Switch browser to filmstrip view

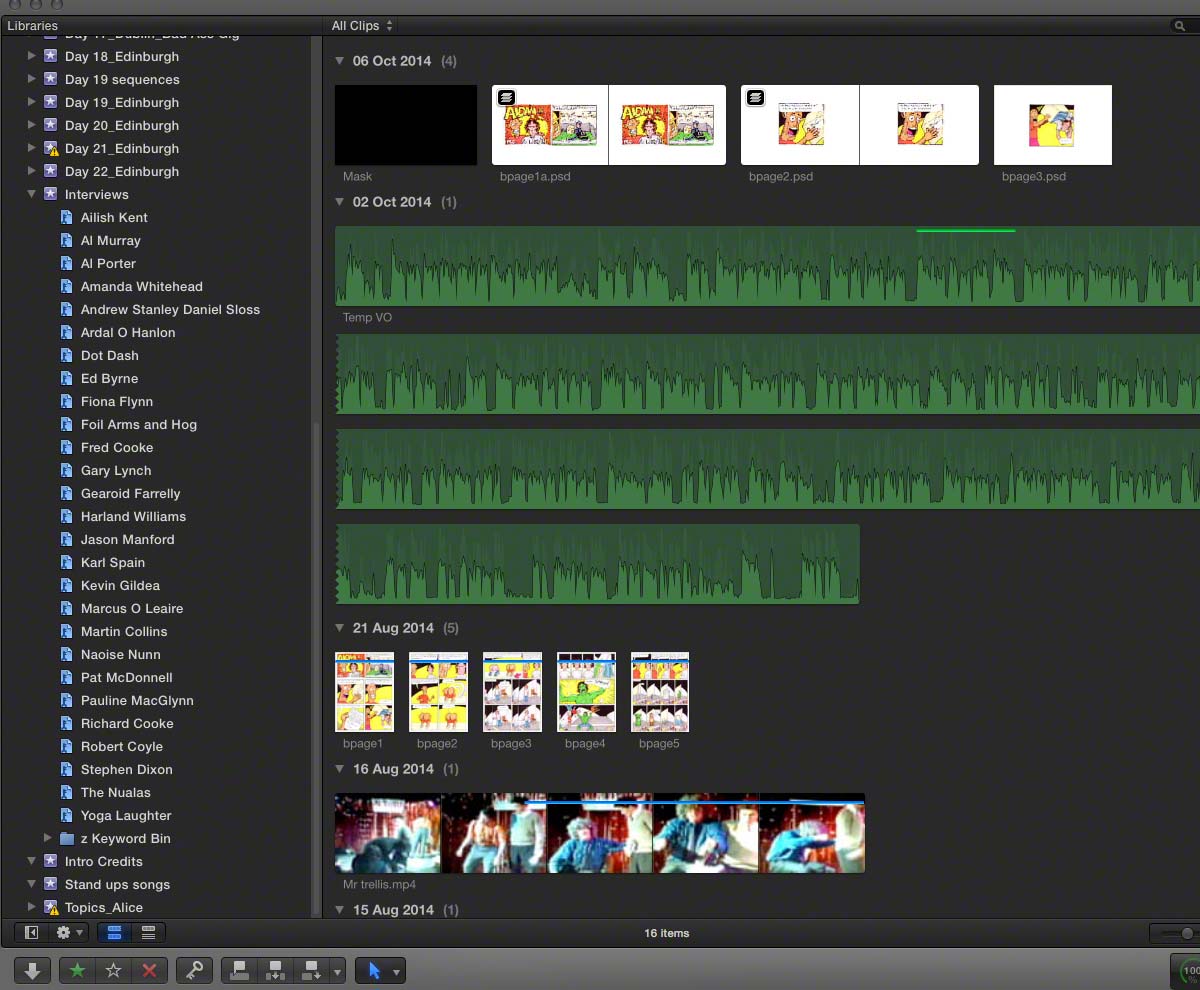point(114,933)
